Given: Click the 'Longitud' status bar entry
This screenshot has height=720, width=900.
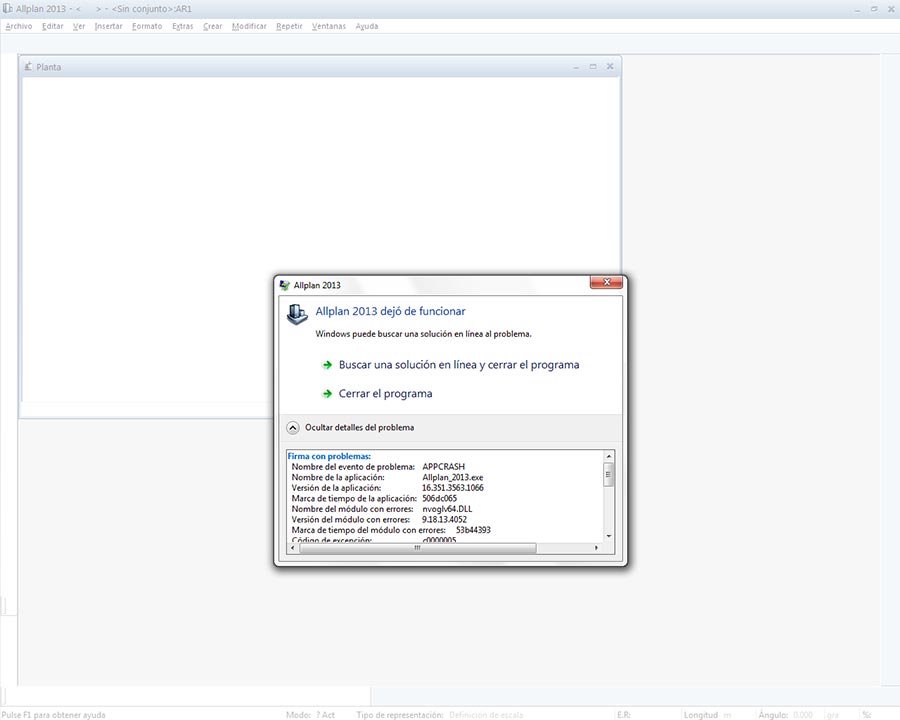Looking at the screenshot, I should click(701, 715).
